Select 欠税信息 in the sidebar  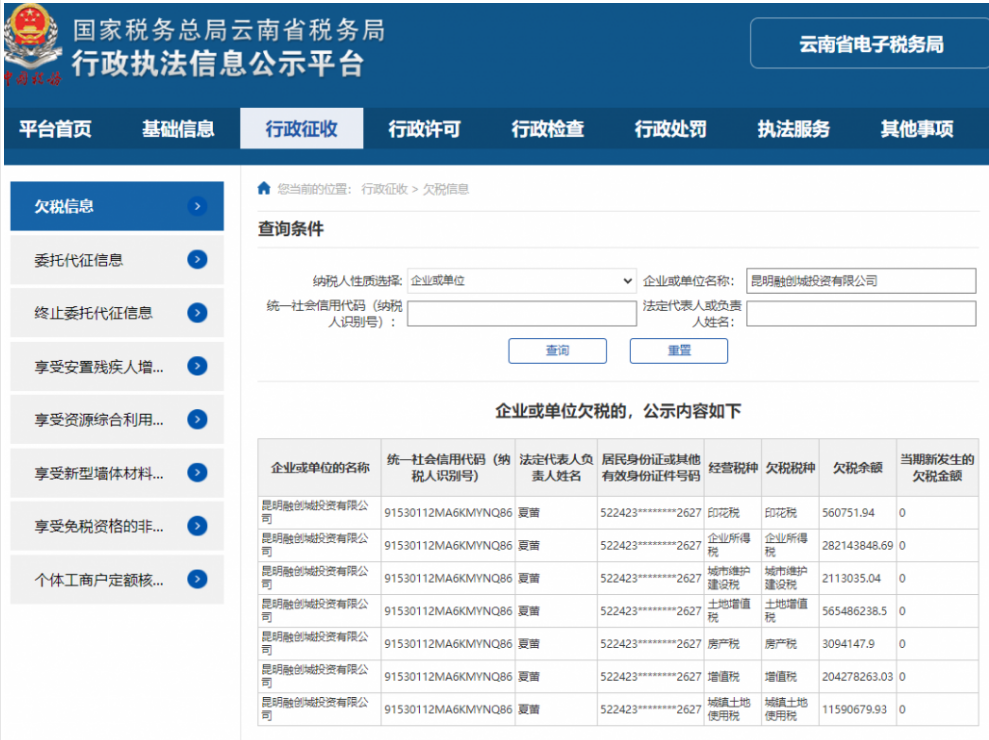[117, 206]
